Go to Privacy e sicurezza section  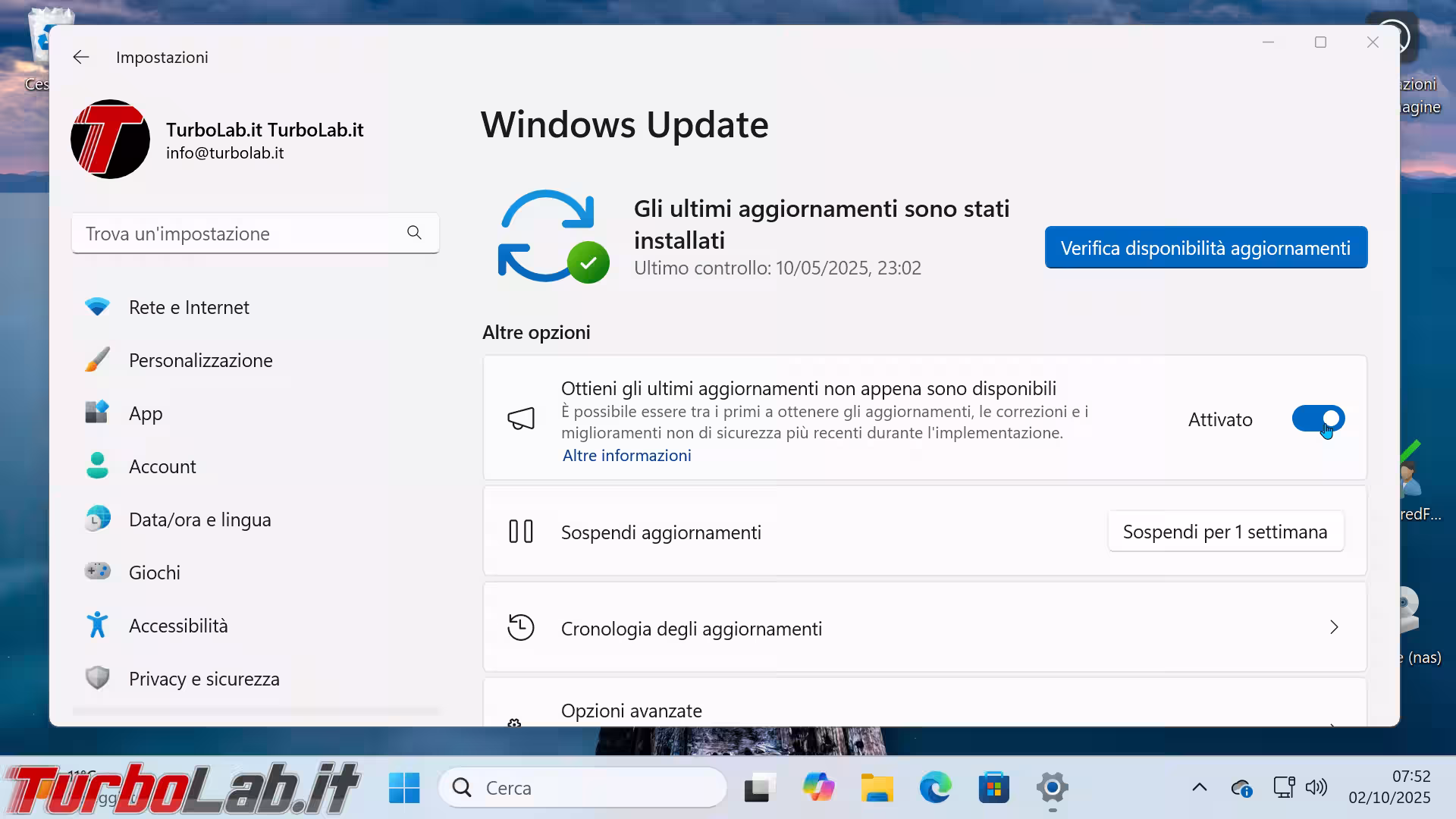point(203,679)
